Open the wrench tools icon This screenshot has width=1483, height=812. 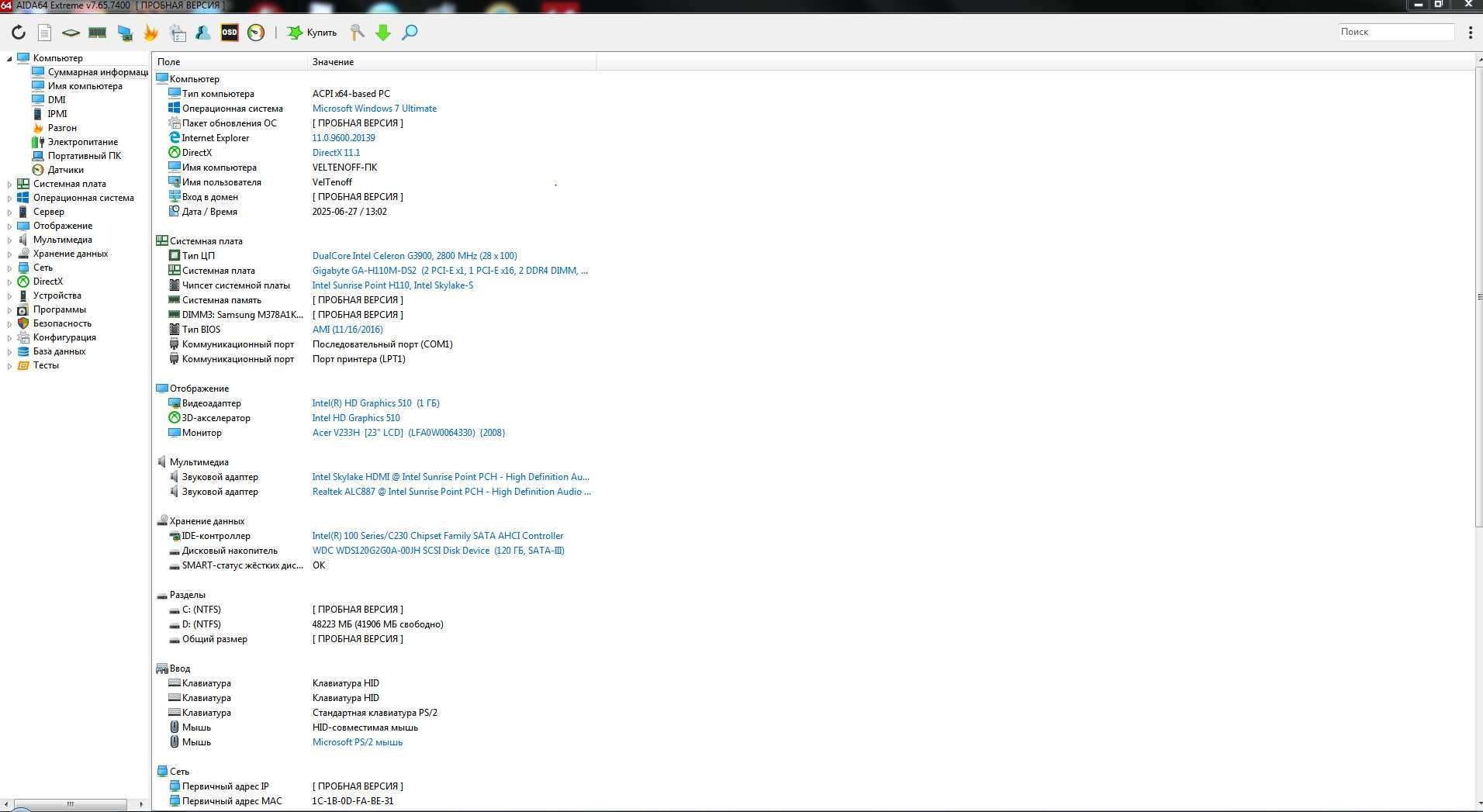[357, 33]
